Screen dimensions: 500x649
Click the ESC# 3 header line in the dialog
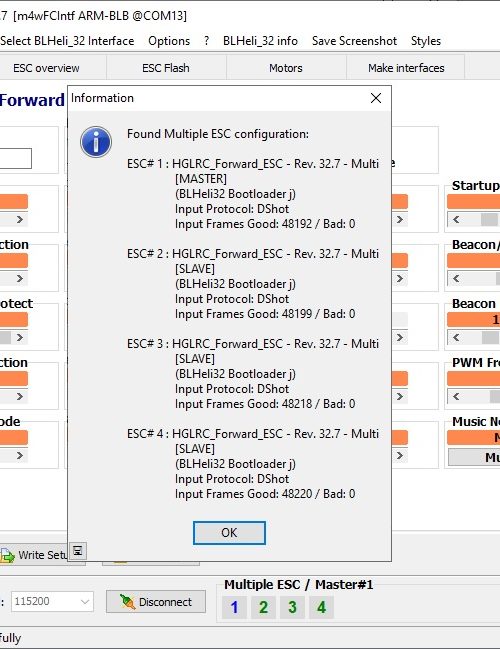[253, 344]
